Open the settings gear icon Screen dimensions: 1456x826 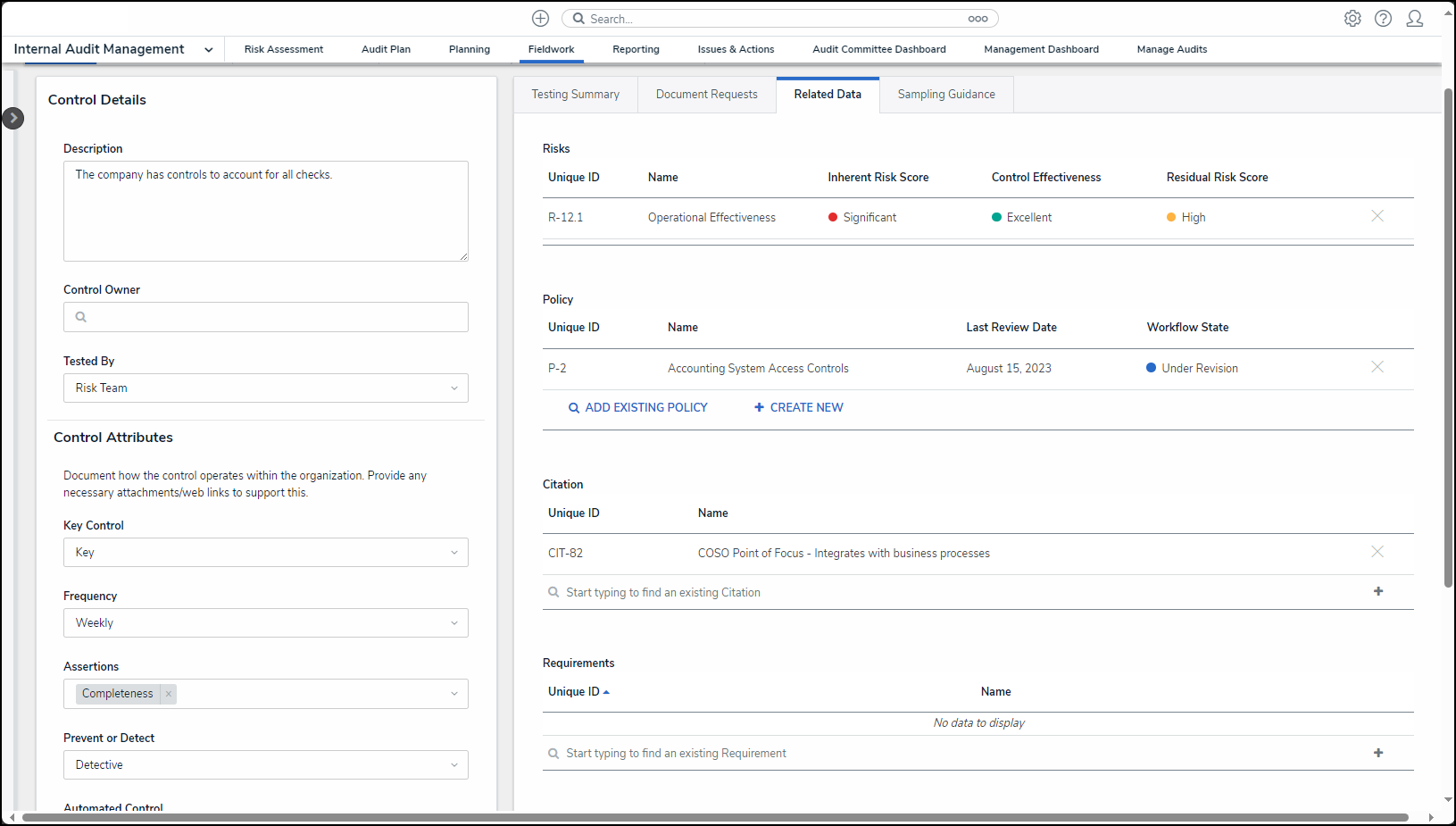click(1352, 19)
